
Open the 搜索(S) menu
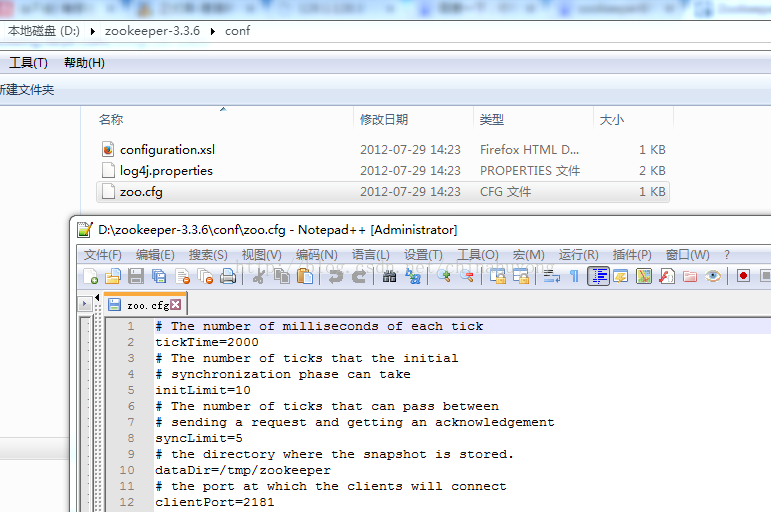click(x=208, y=255)
